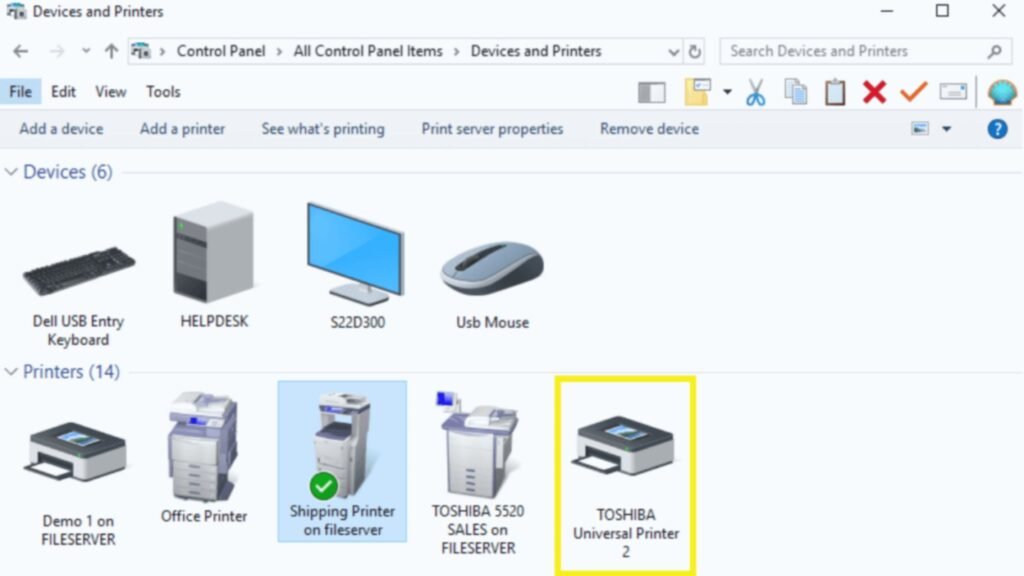
Task: Click the envelope toolbar icon
Action: [953, 91]
